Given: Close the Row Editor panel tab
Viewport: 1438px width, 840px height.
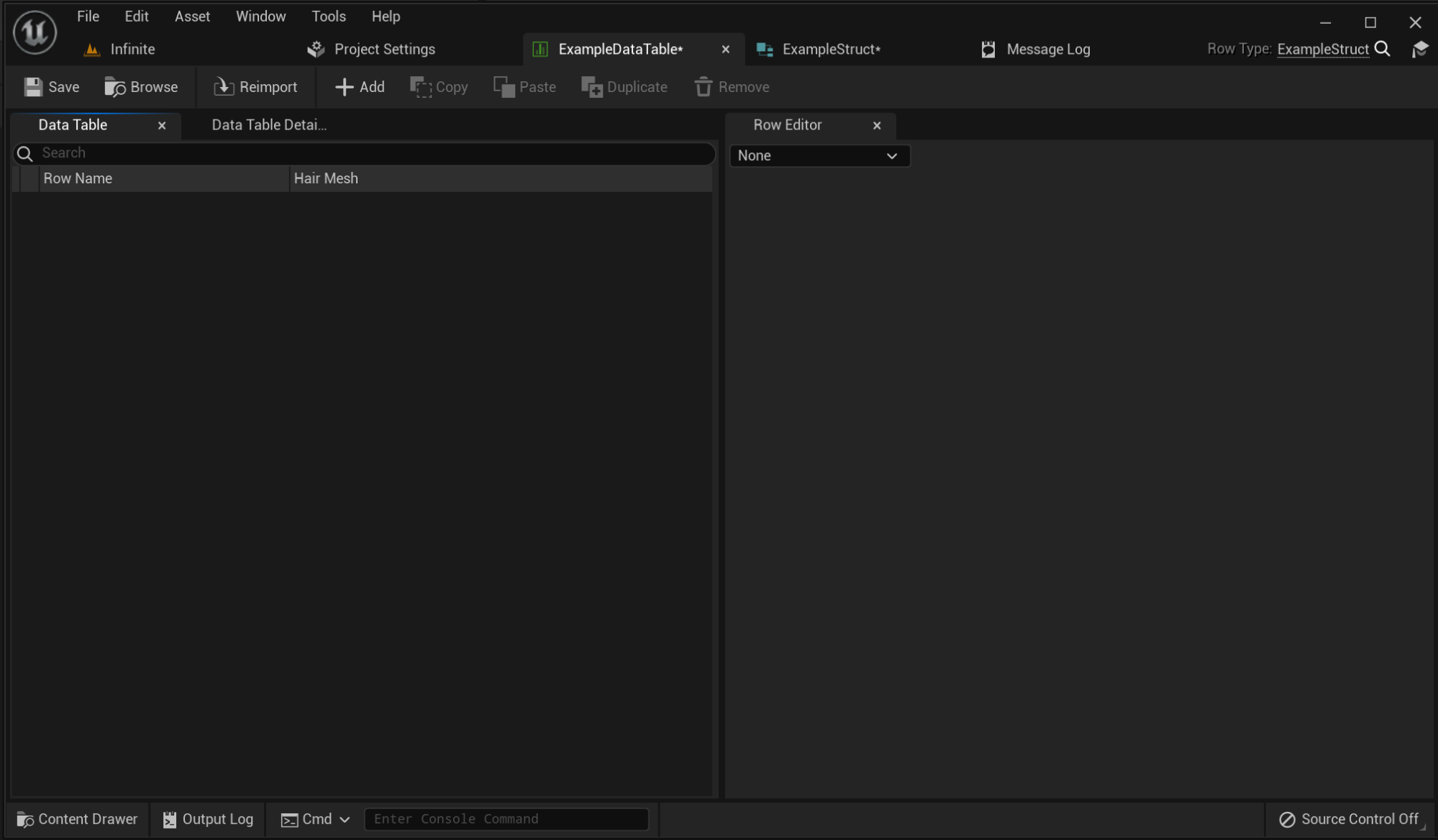Looking at the screenshot, I should click(876, 125).
